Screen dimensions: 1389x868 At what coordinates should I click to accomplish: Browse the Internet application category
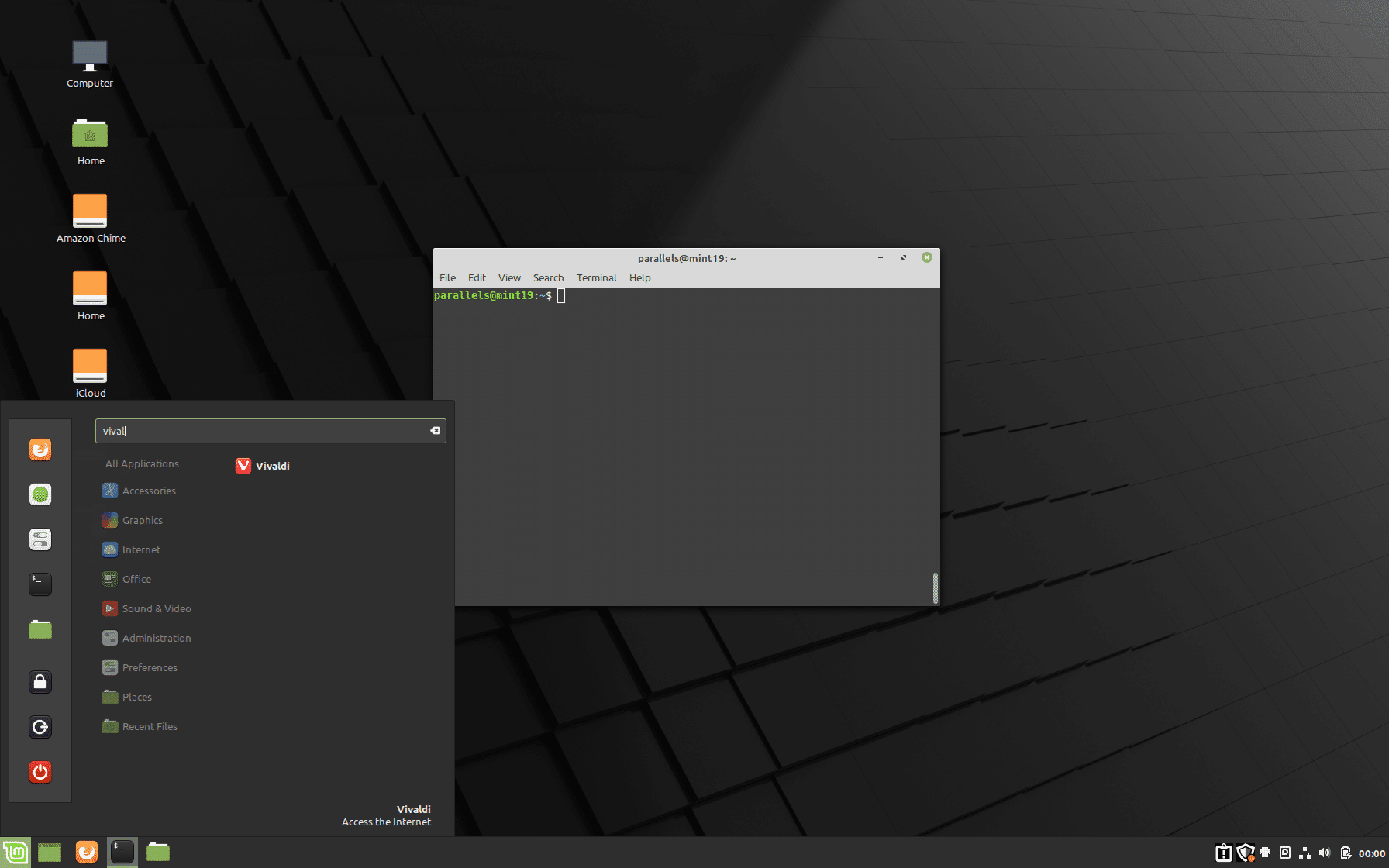[x=141, y=549]
